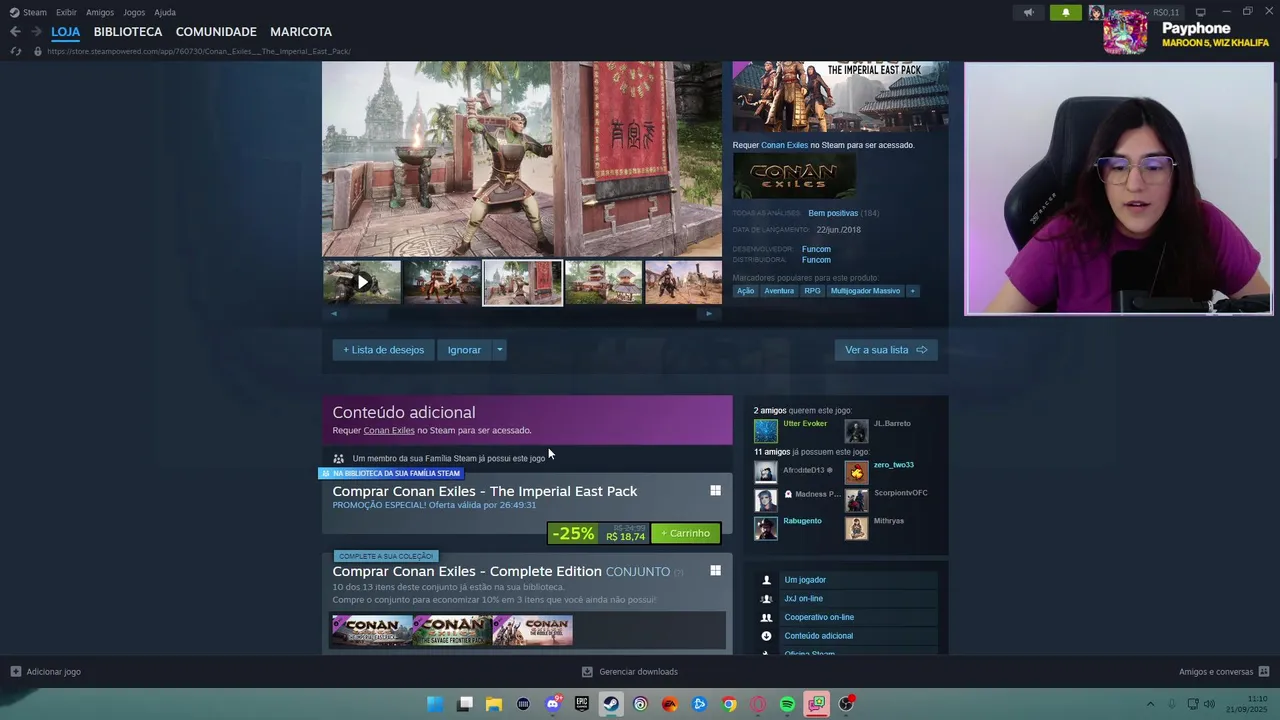The width and height of the screenshot is (1280, 720).
Task: Open Gerenciar downloads
Action: tap(630, 672)
